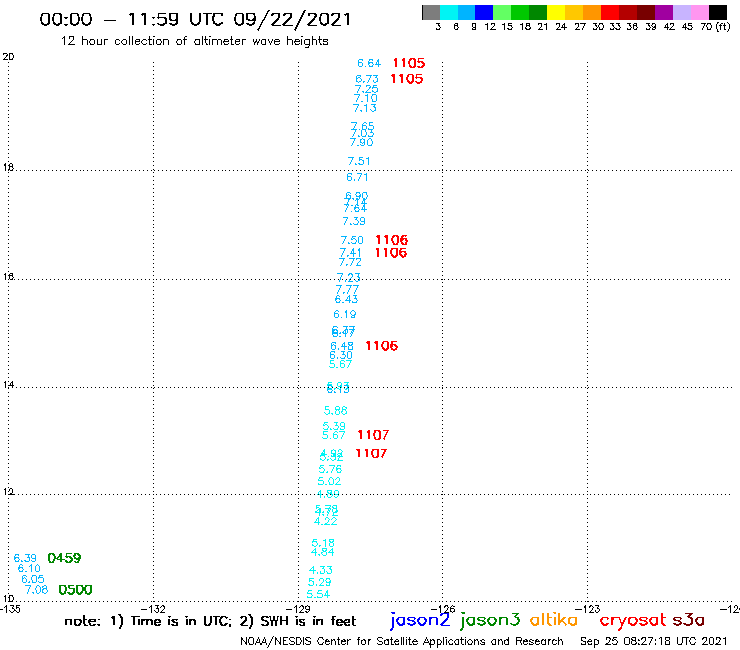Viewport: 740px width, 650px height.
Task: Select the longitude axis label -123
Action: click(x=589, y=609)
